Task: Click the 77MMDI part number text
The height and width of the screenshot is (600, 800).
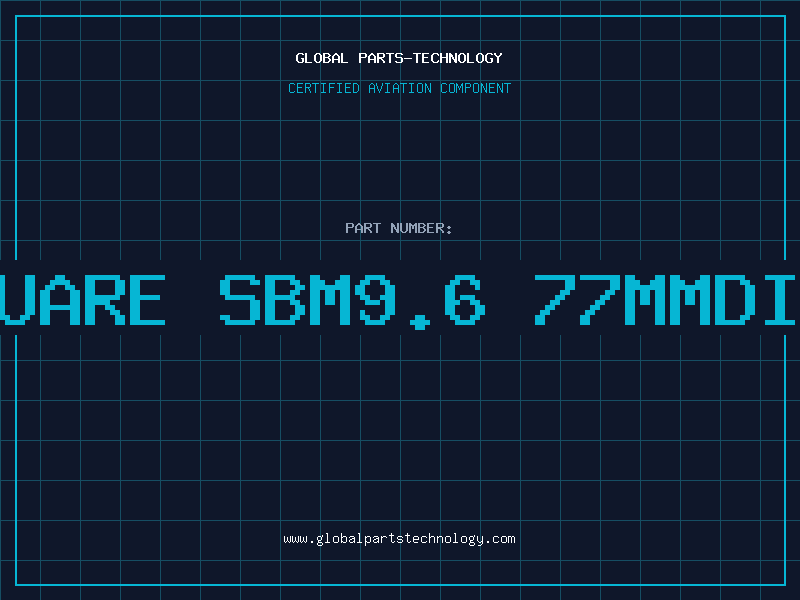Action: point(665,300)
